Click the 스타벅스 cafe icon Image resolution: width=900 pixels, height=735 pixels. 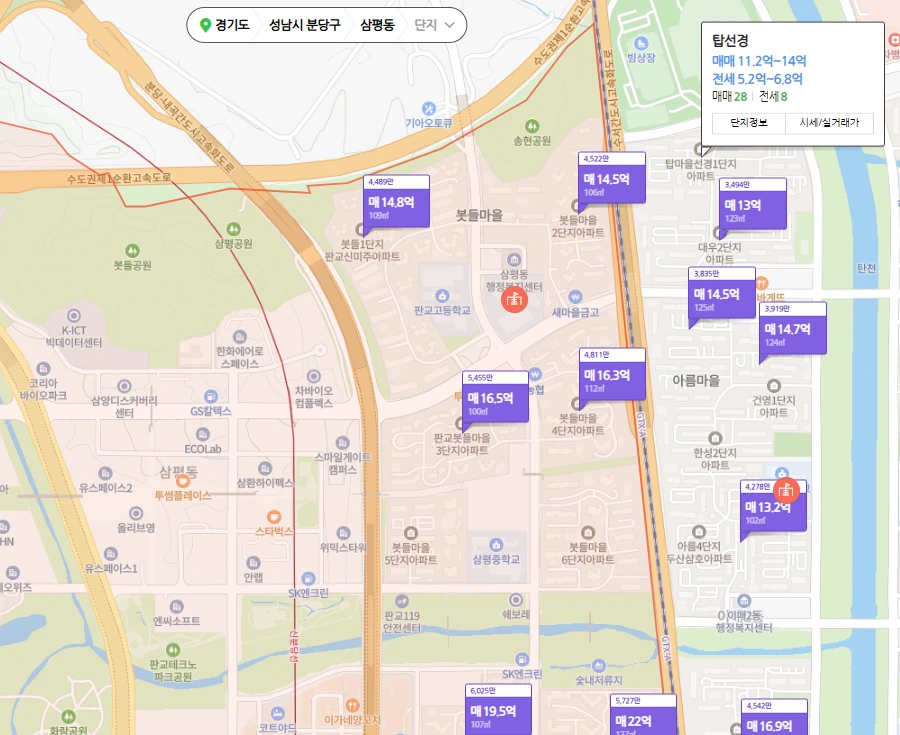pos(274,516)
